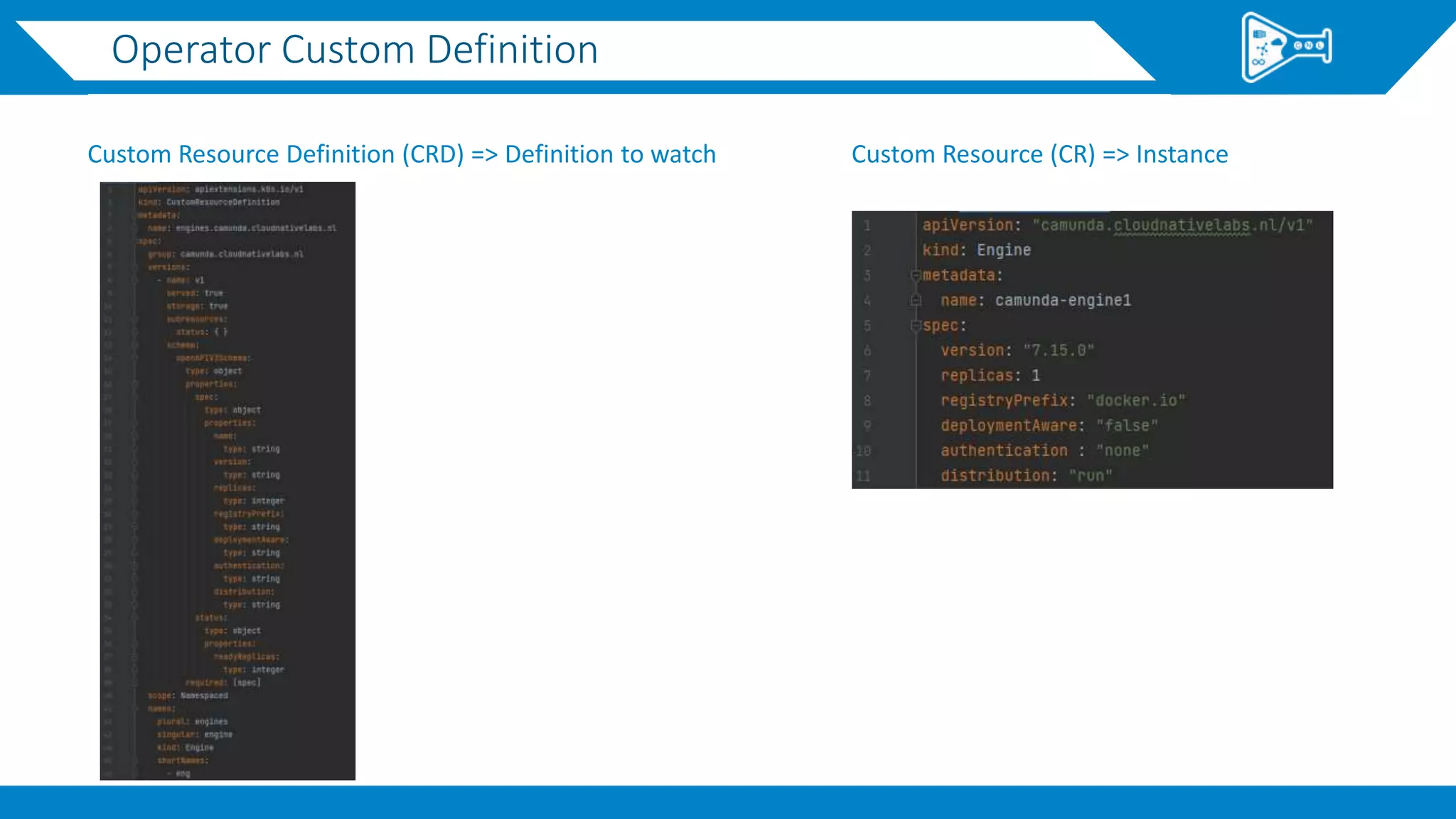This screenshot has height=819, width=1456.
Task: Click 'kind: CustomResourceDefinition' in CRD code
Action: pos(209,202)
